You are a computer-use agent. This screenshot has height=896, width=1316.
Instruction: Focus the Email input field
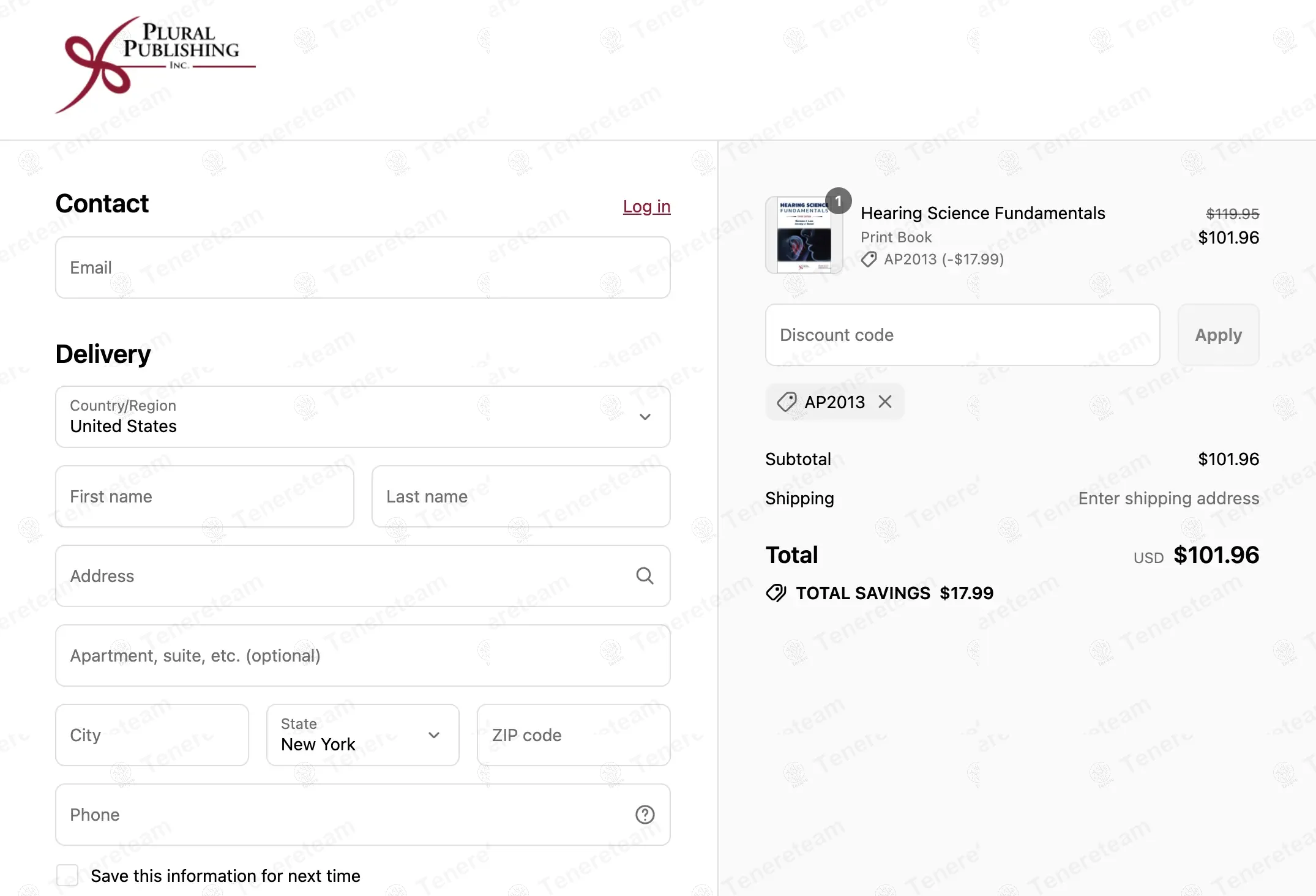click(362, 267)
